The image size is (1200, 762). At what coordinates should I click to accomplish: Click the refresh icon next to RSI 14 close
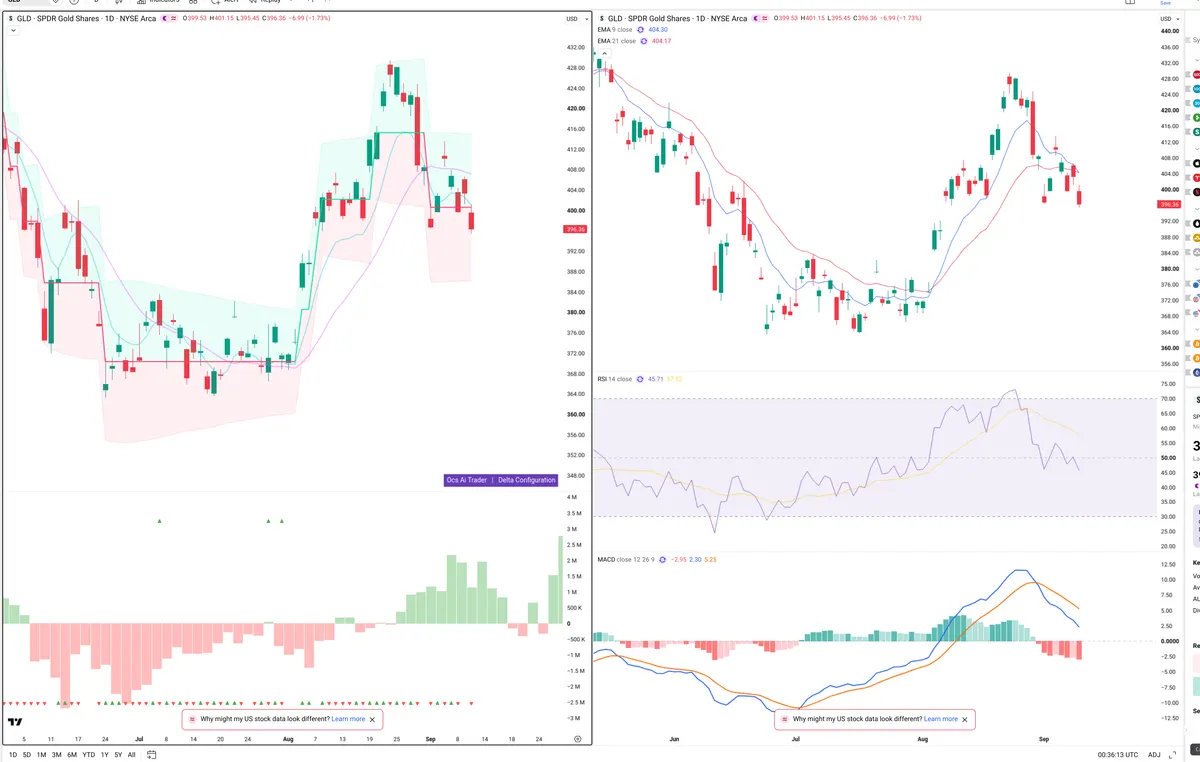pyautogui.click(x=640, y=379)
